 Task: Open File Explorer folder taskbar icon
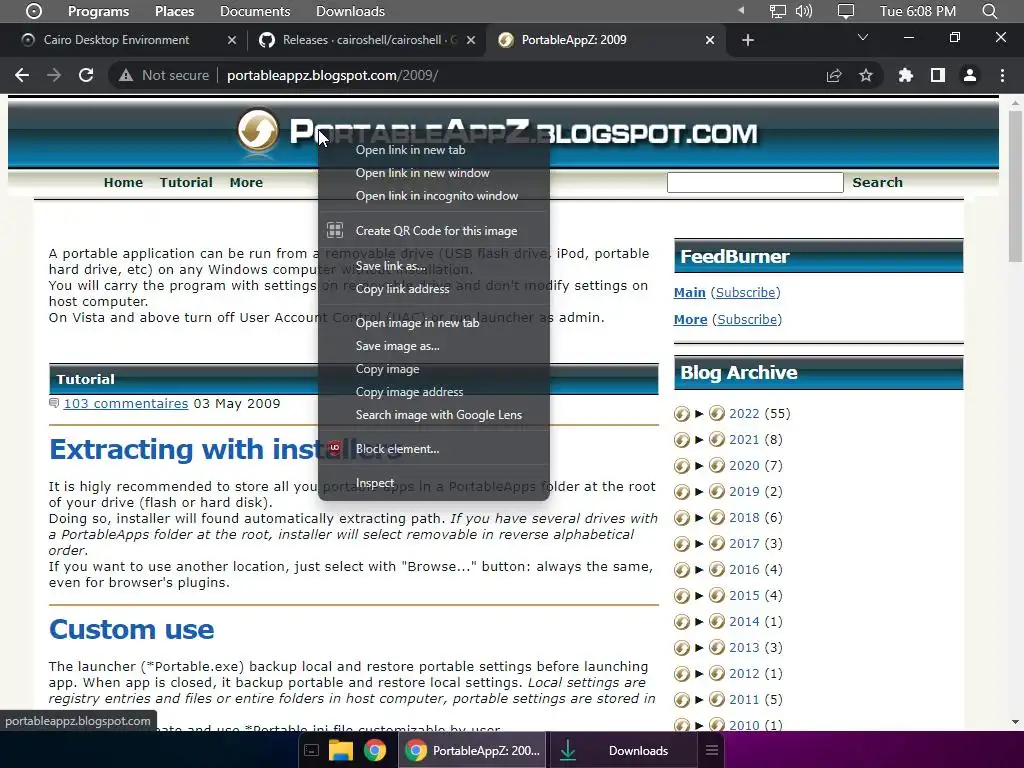pyautogui.click(x=340, y=750)
